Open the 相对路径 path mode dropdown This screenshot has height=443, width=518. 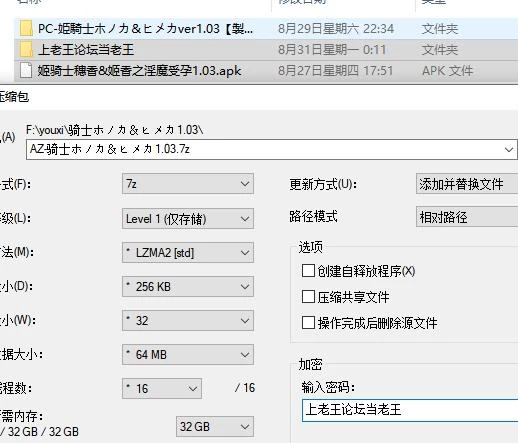coord(467,217)
